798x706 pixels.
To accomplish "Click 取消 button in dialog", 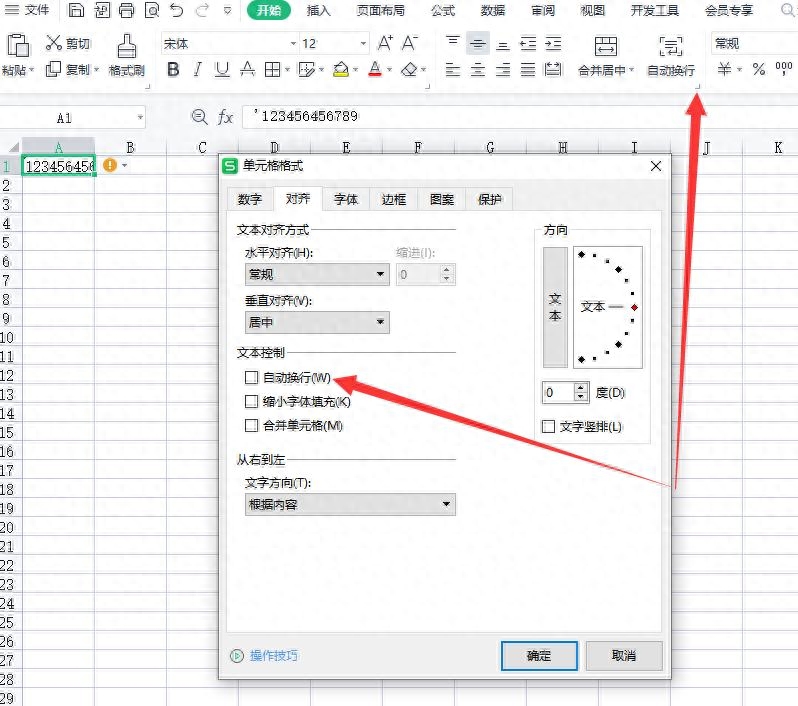I will [624, 656].
